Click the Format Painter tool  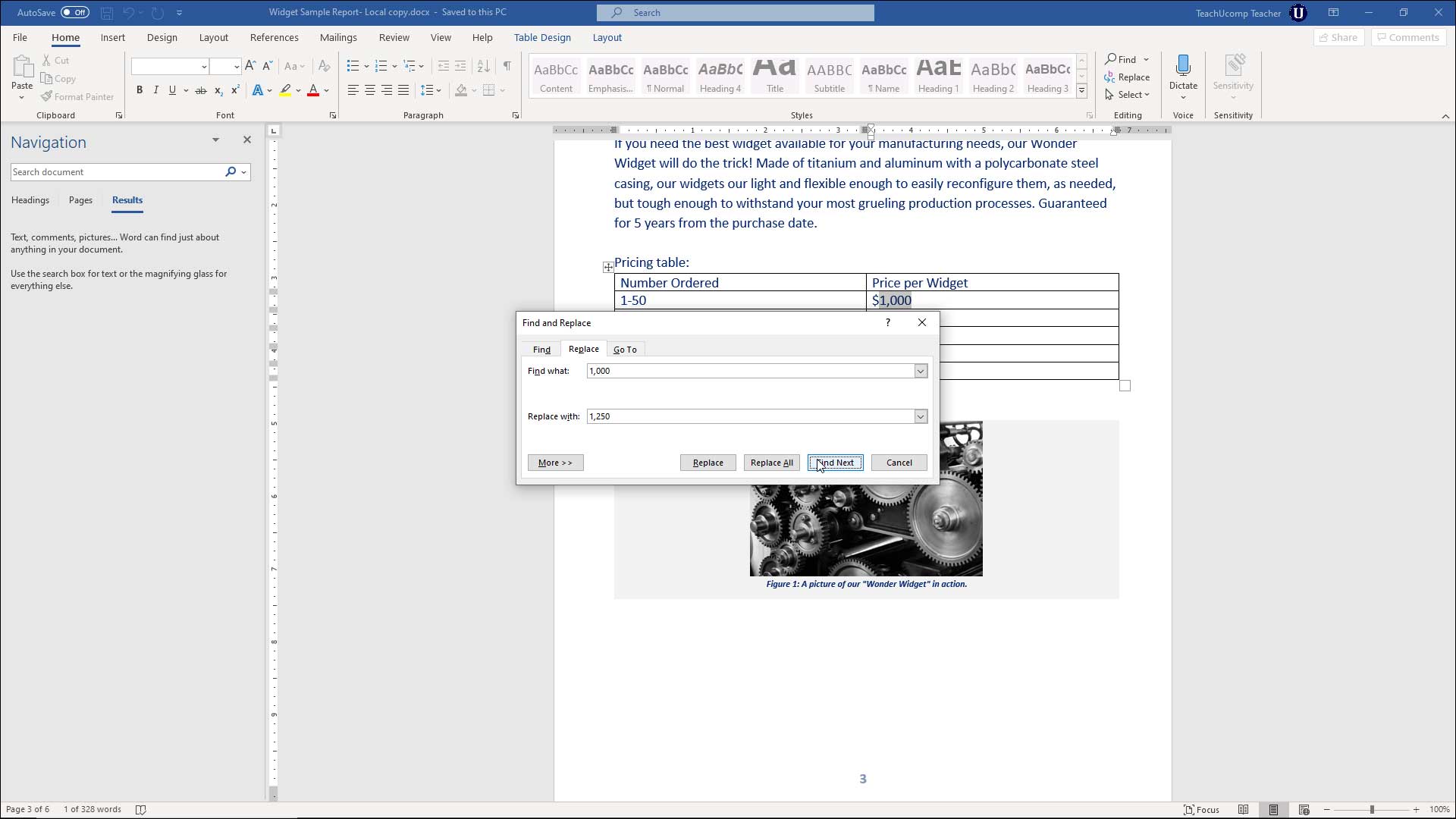point(77,96)
